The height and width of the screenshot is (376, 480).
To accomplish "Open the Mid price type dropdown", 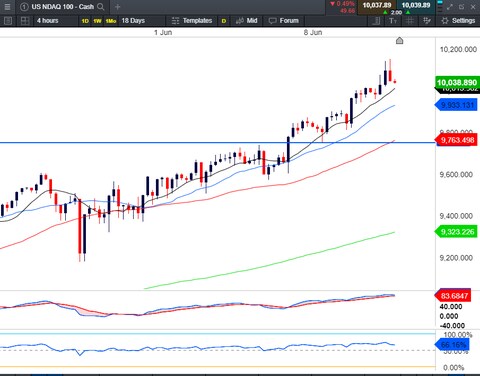I will (247, 21).
